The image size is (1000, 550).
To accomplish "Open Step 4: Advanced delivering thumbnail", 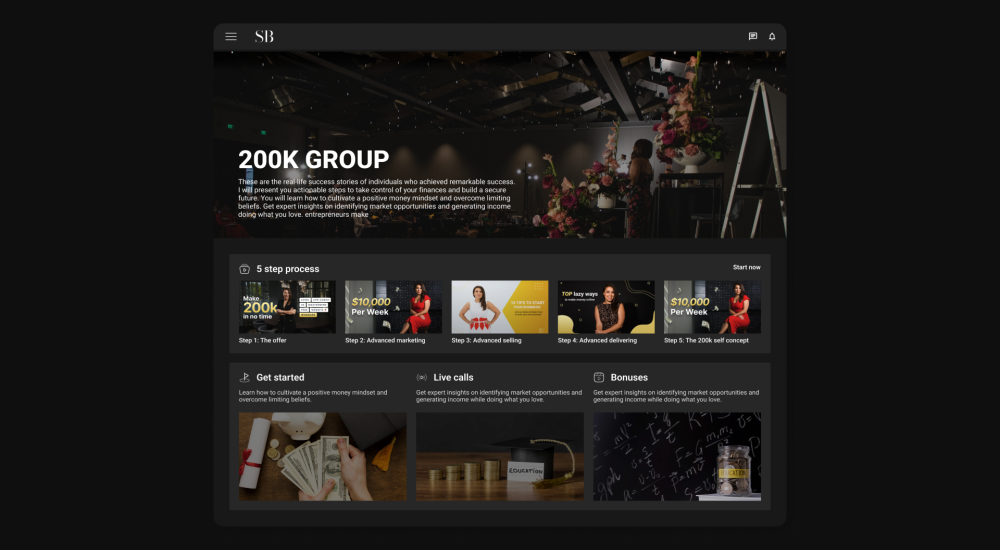I will tap(606, 307).
